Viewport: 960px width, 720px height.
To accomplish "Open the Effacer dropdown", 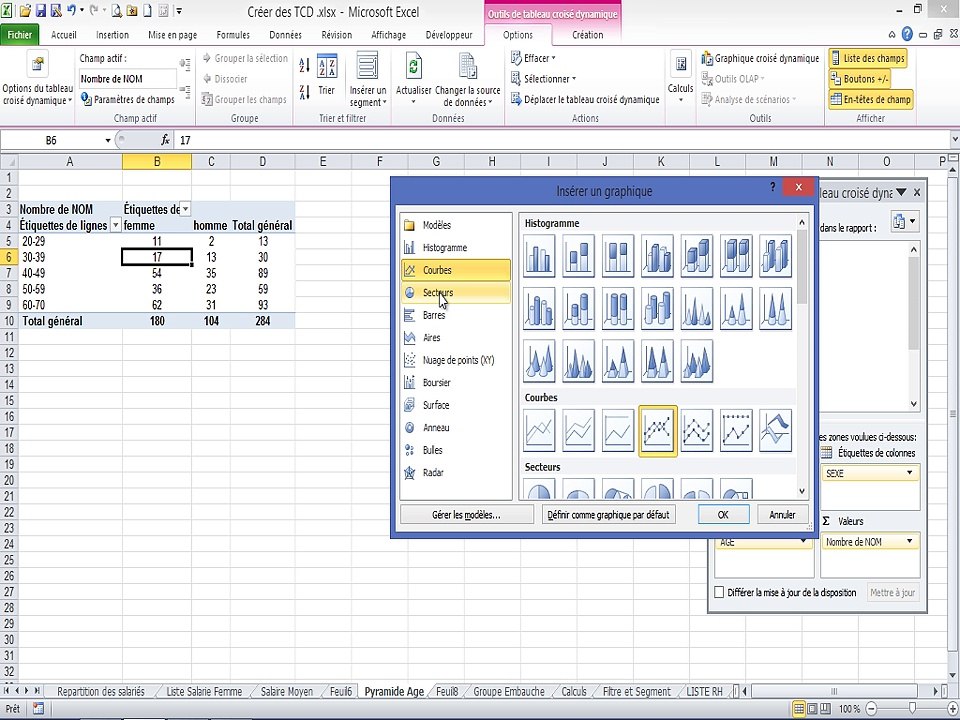I will click(533, 58).
